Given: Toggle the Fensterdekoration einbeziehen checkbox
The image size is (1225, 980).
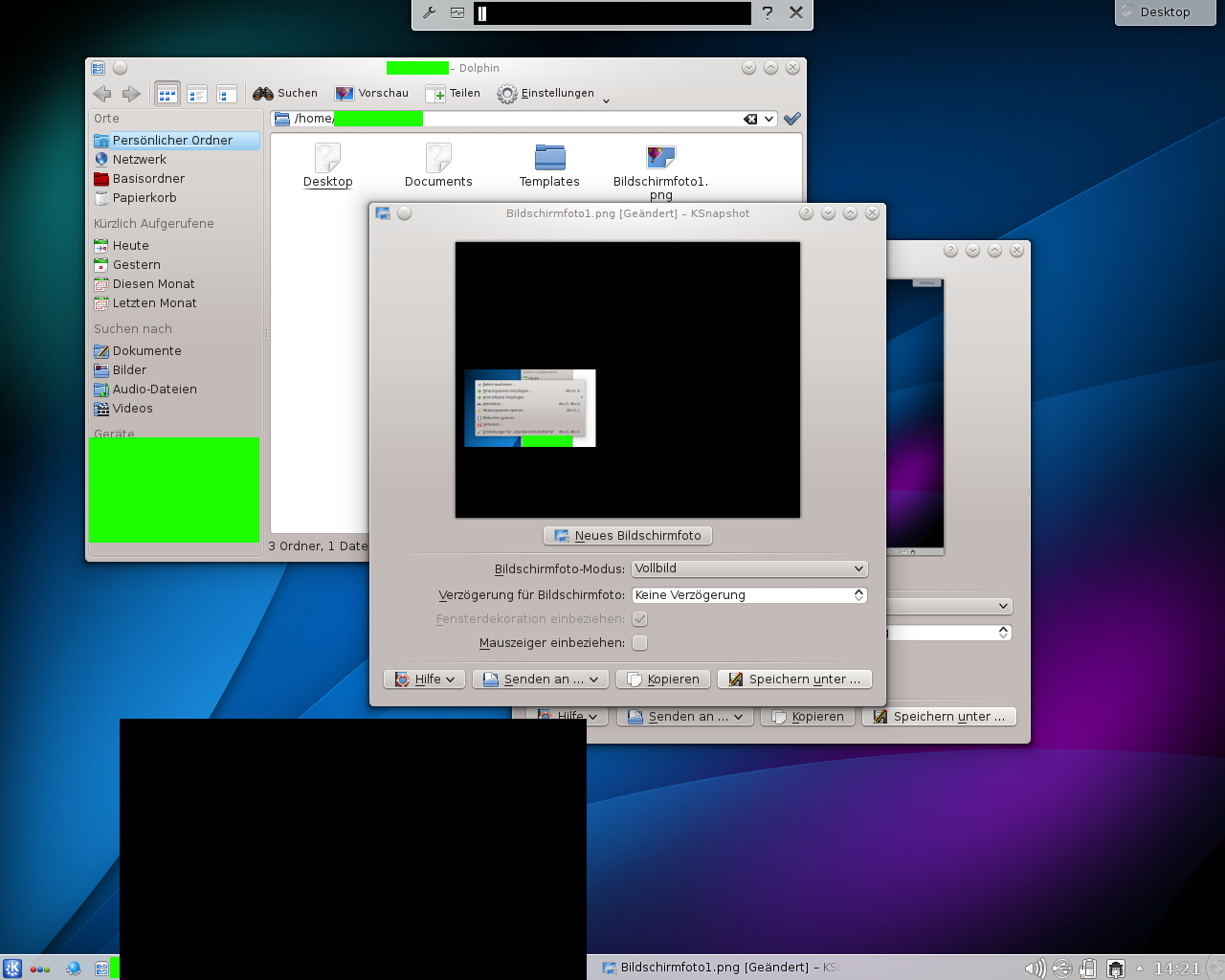Looking at the screenshot, I should coord(639,619).
